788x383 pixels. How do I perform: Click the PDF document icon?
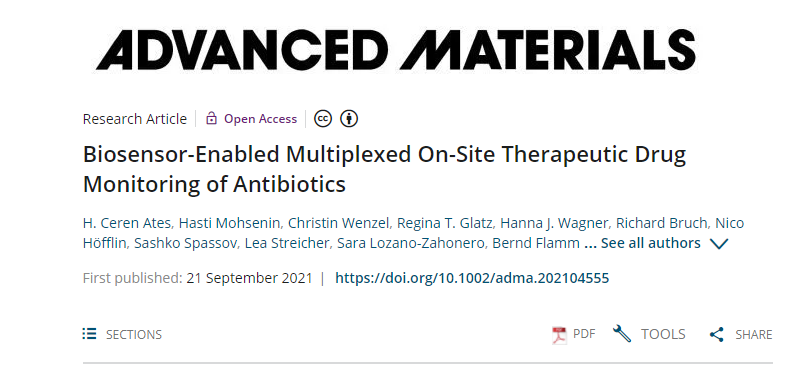(x=559, y=335)
